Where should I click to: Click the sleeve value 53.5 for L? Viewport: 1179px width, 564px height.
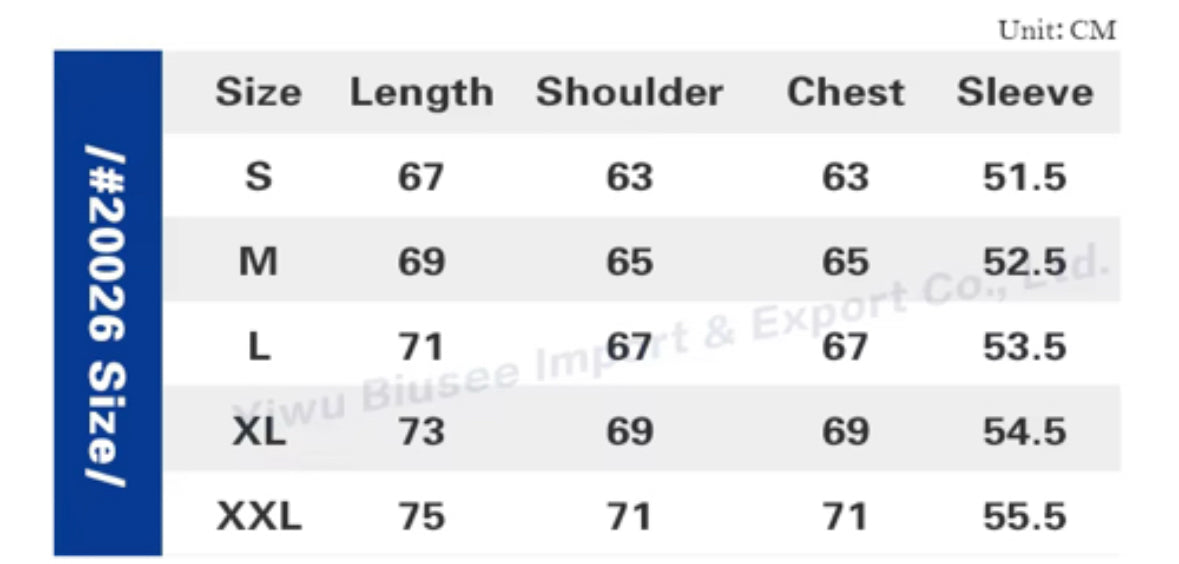1025,348
